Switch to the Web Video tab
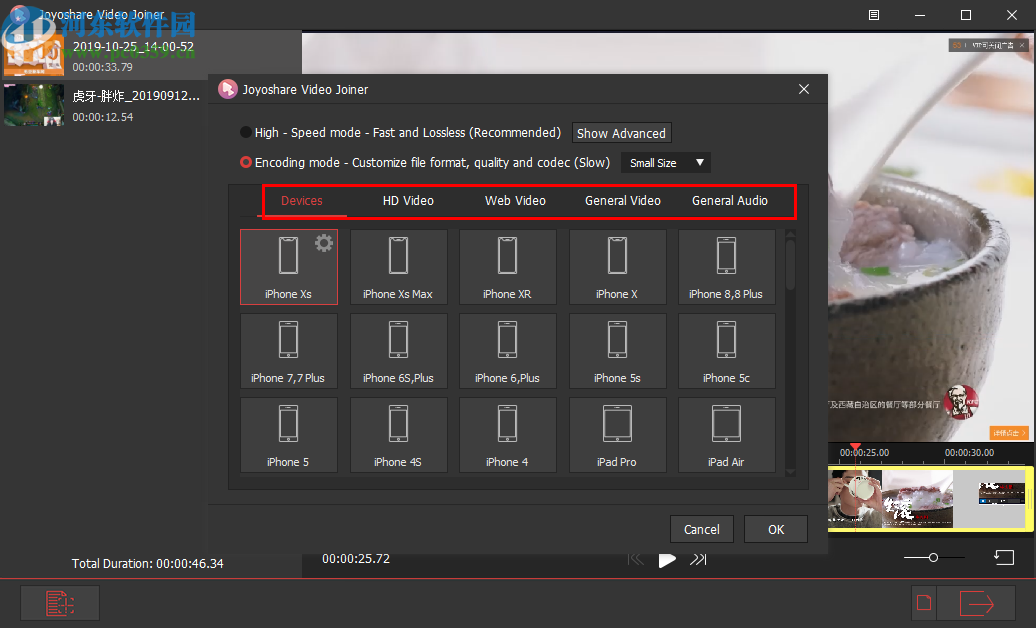1036x628 pixels. [x=514, y=200]
